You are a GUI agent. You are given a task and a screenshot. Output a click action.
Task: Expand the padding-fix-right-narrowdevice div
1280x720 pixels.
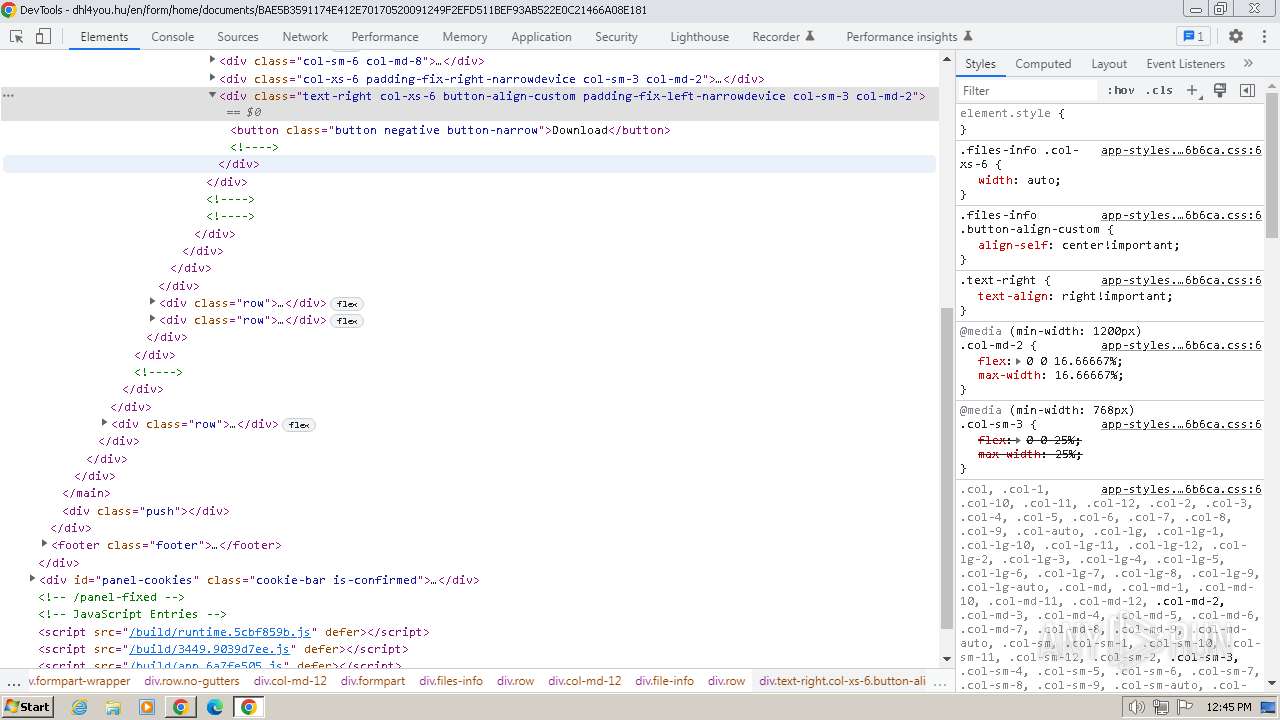[212, 77]
